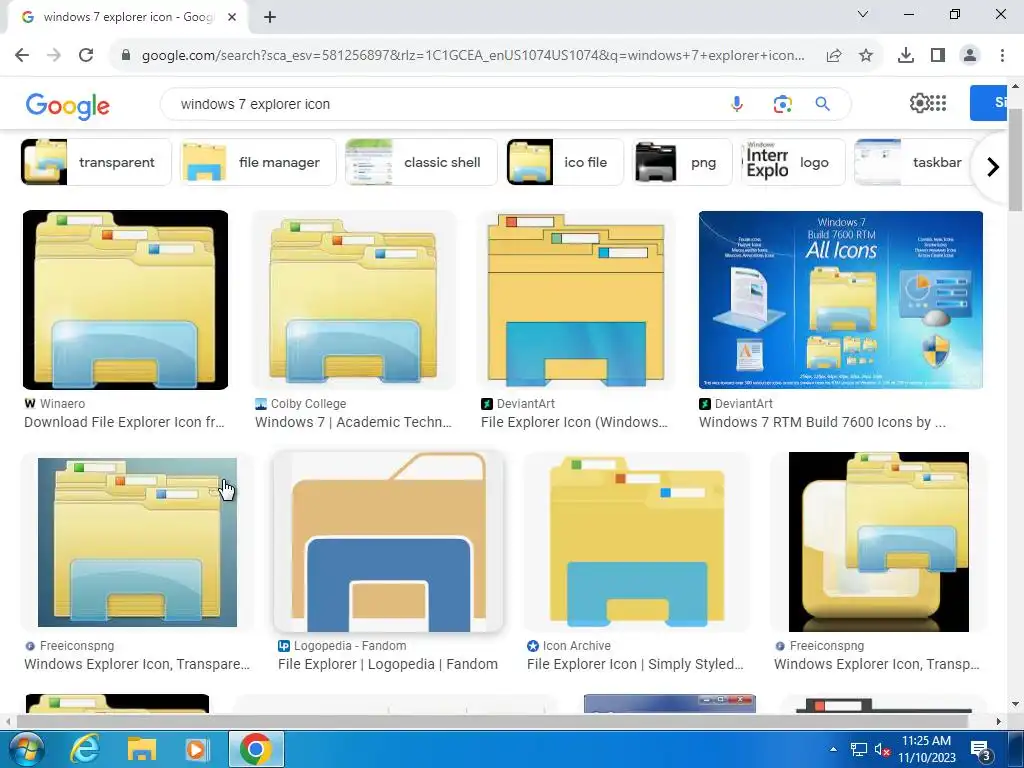Click the address bar URL

pyautogui.click(x=473, y=56)
